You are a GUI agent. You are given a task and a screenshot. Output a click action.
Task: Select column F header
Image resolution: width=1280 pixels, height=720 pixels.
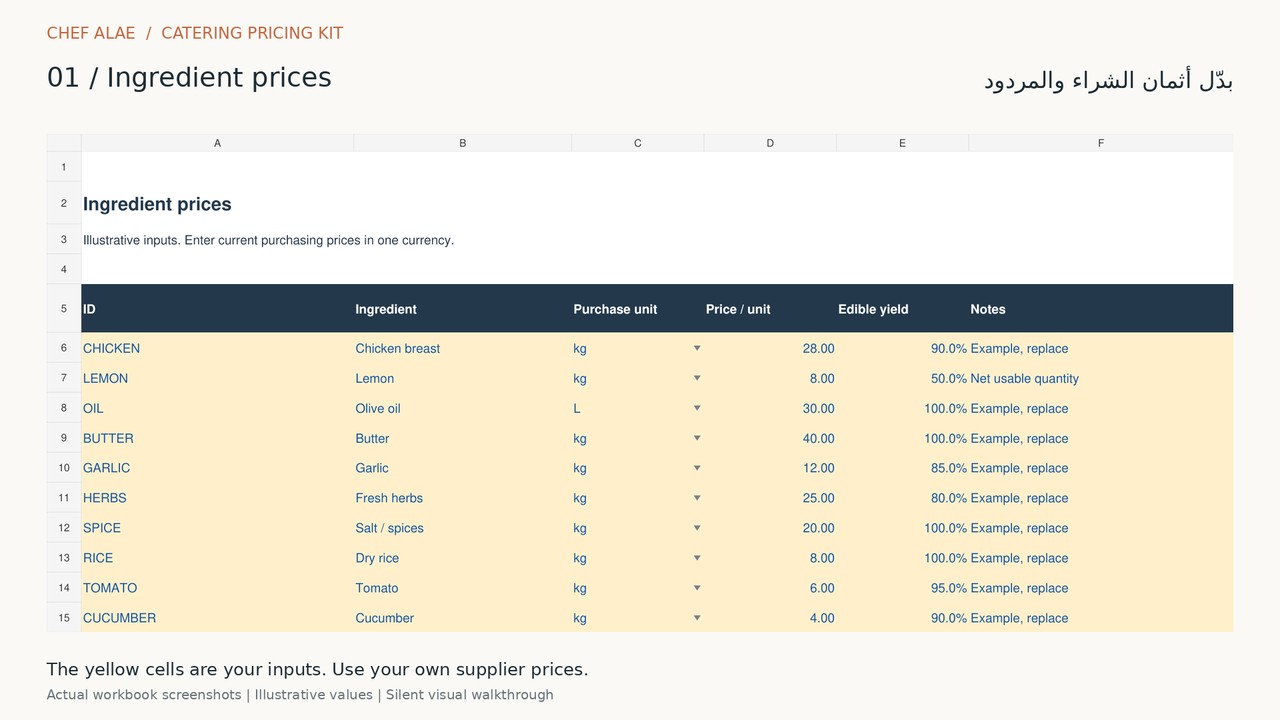click(1100, 143)
